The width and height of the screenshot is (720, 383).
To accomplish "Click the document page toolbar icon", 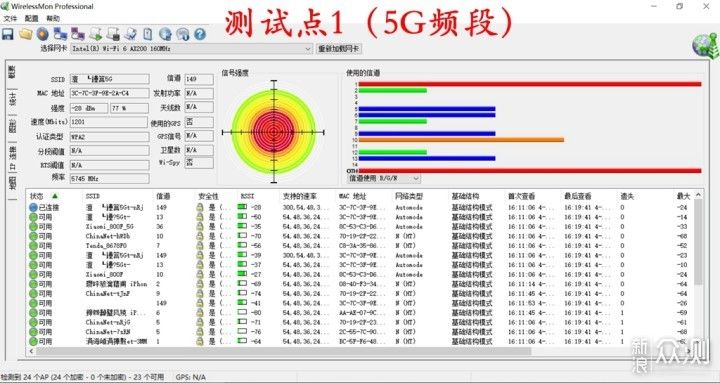I will 148,34.
